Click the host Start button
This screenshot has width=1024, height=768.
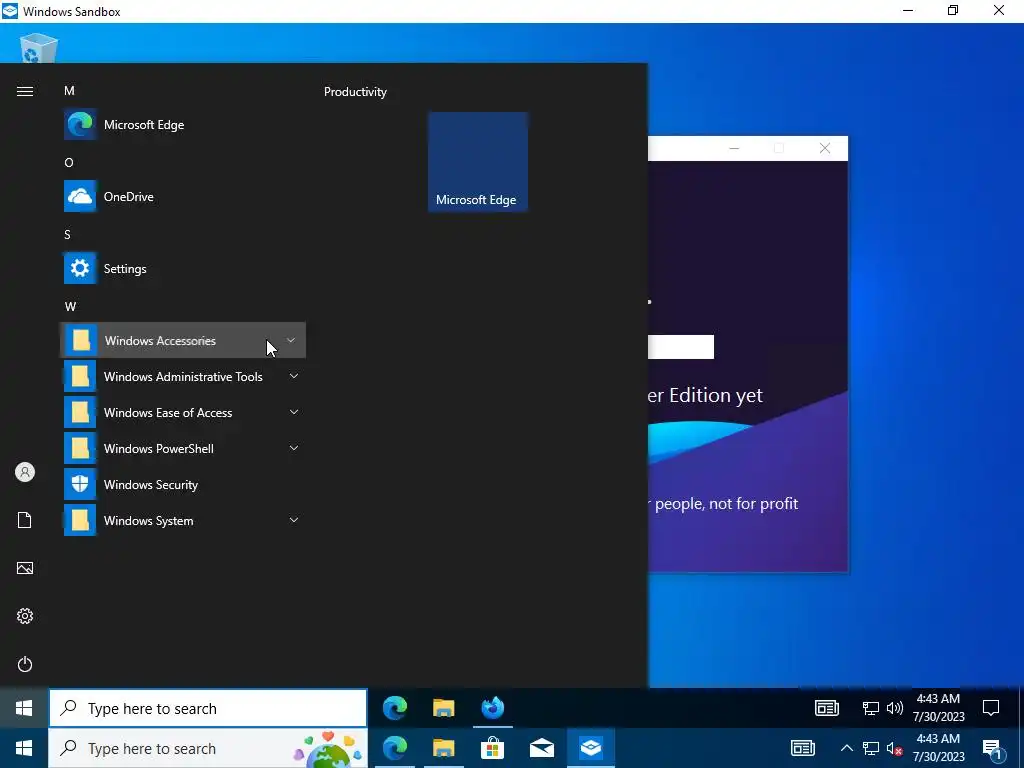point(24,748)
